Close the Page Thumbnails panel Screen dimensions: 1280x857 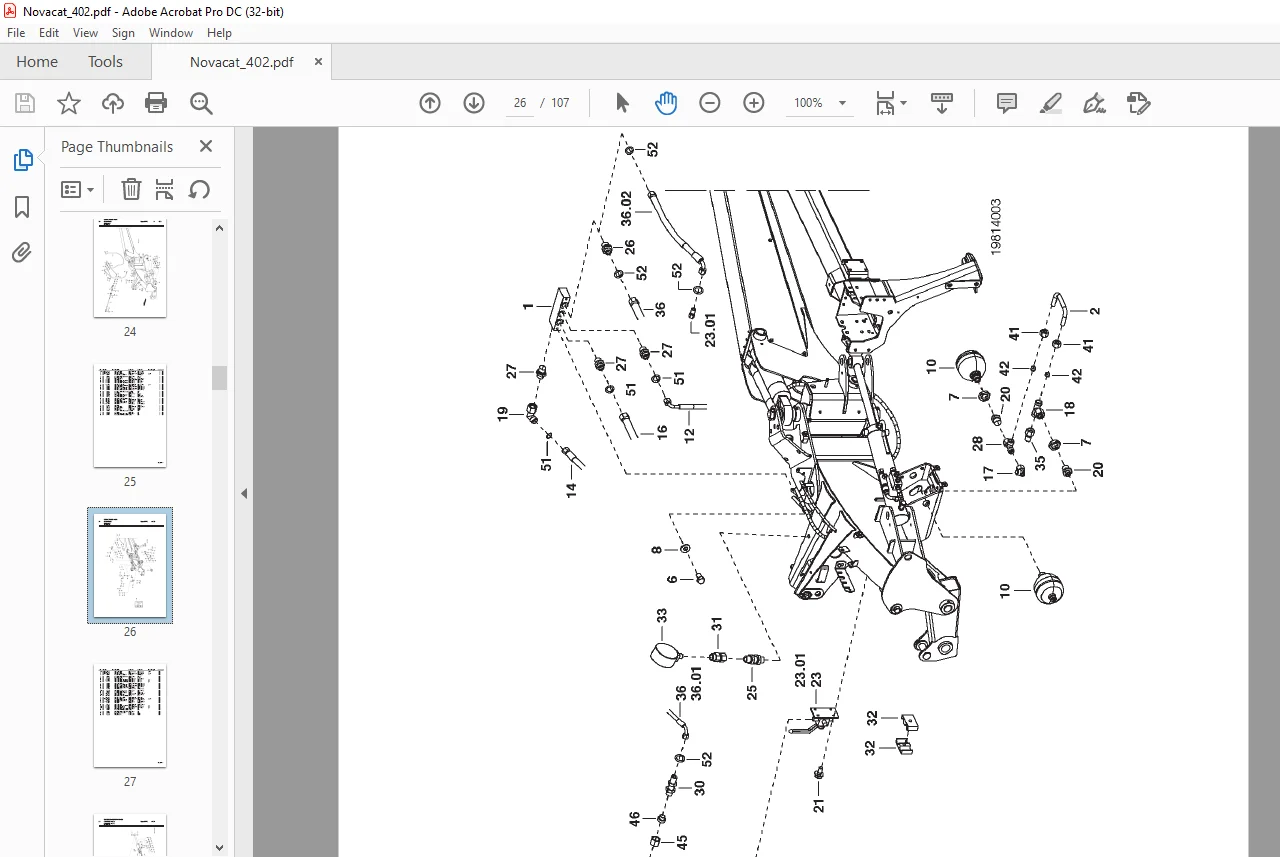pos(206,146)
